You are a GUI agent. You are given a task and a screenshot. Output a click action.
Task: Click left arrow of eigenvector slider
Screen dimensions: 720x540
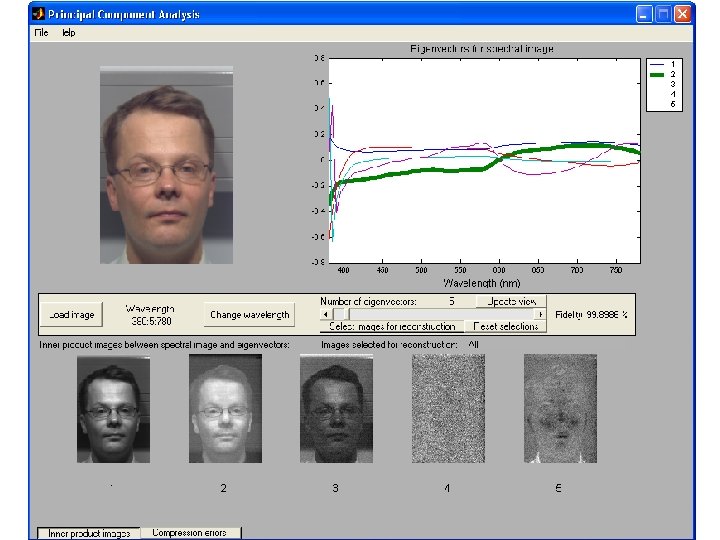(x=324, y=314)
